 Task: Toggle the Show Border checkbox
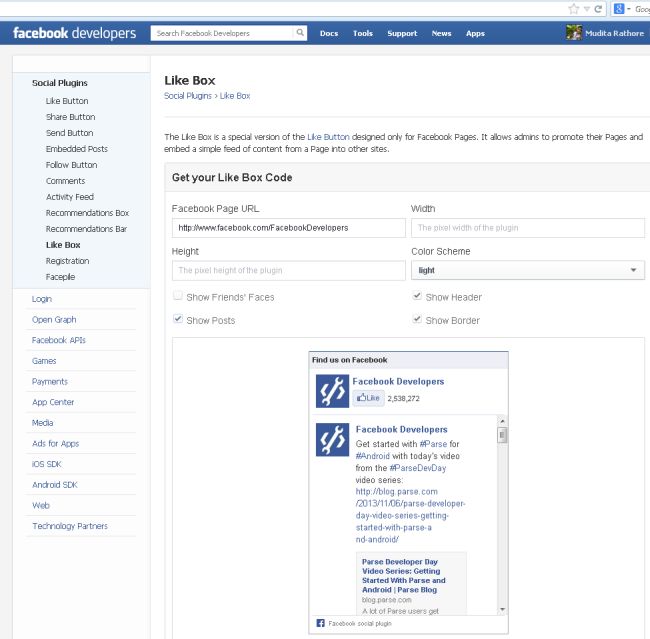tap(417, 319)
